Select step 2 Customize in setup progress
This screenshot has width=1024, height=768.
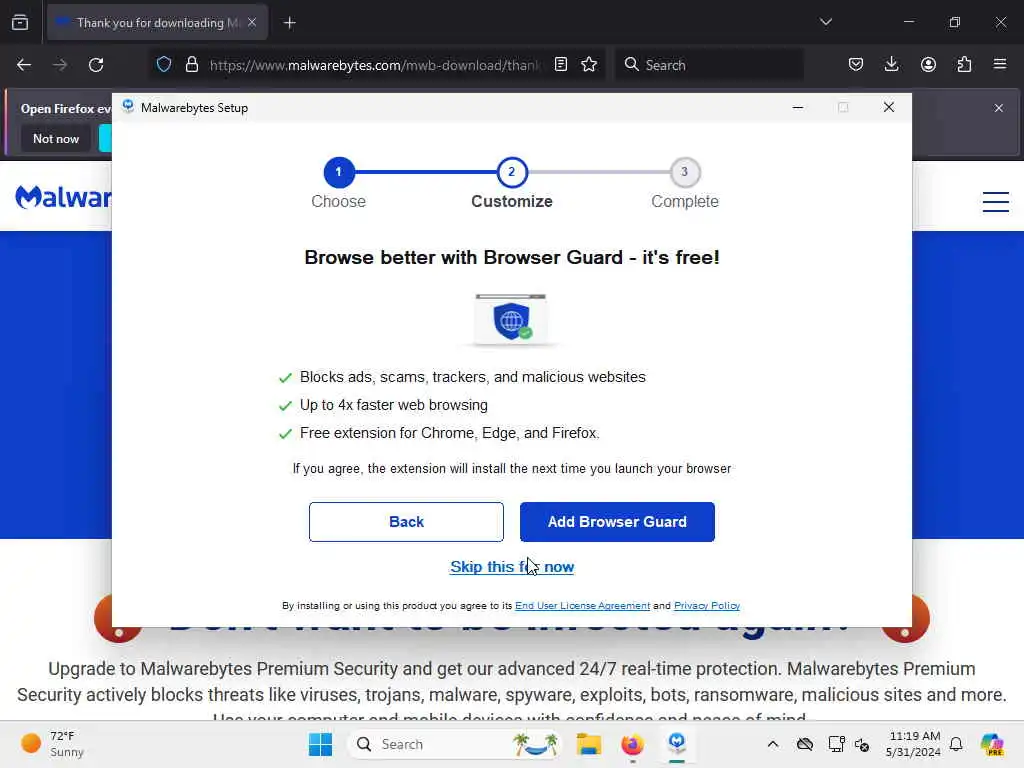coord(512,172)
